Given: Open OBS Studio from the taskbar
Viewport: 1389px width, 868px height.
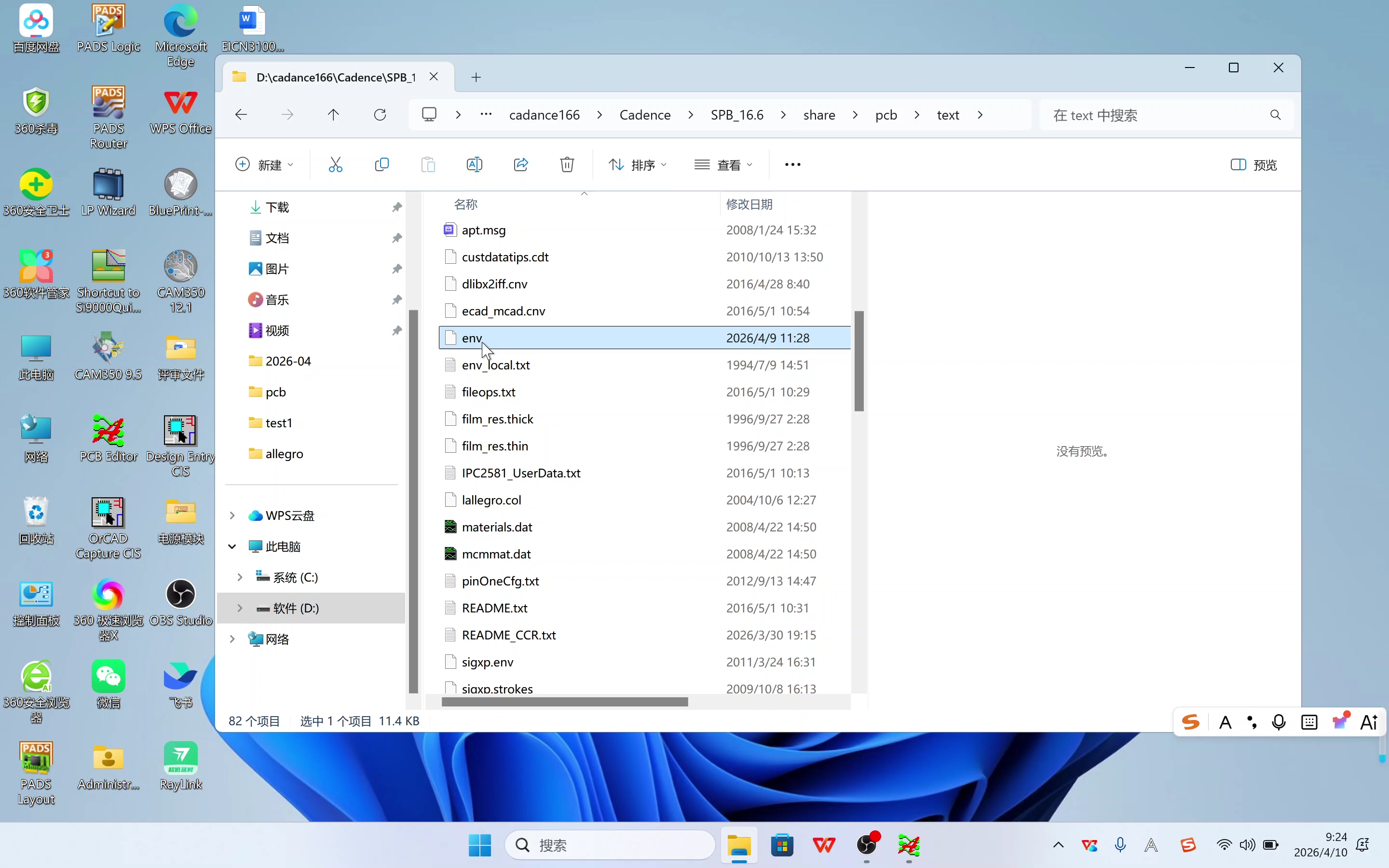Looking at the screenshot, I should tap(867, 845).
